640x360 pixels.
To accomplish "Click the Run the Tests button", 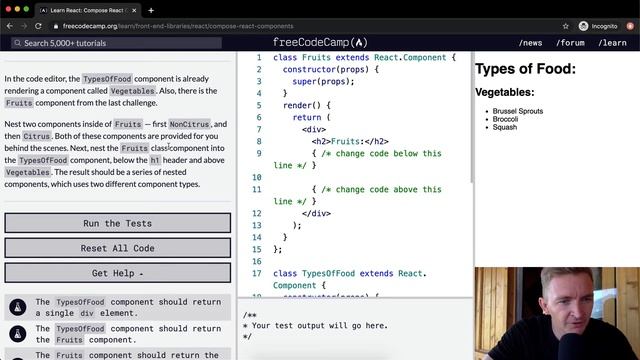I will point(118,223).
